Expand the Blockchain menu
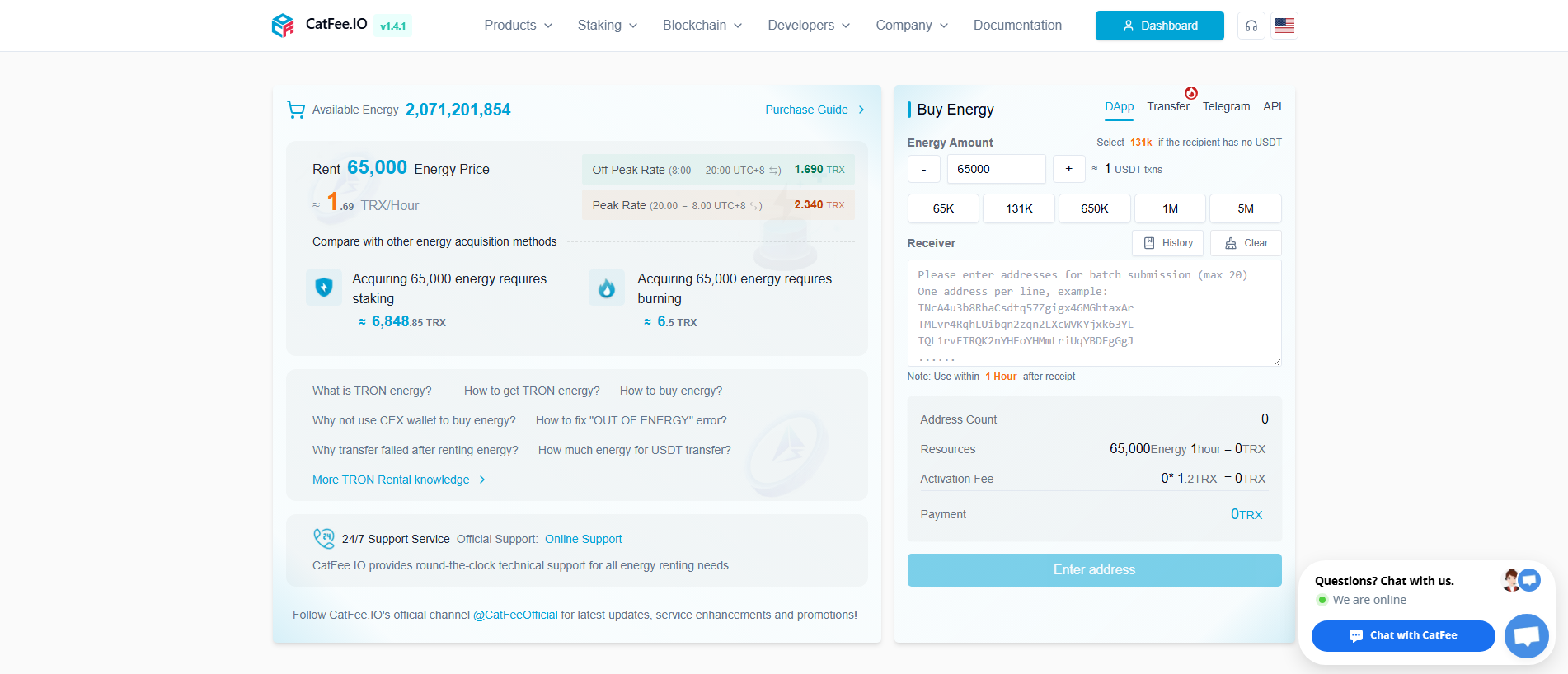1568x674 pixels. [x=702, y=26]
